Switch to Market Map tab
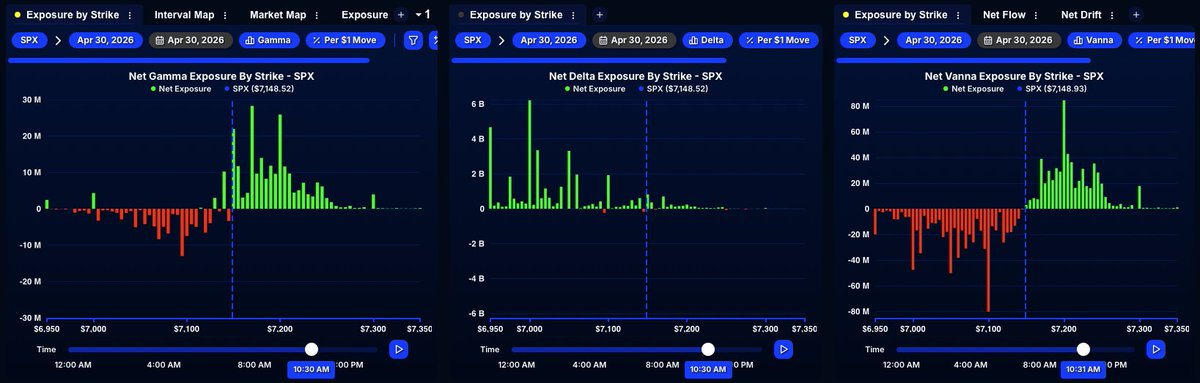The height and width of the screenshot is (383, 1200). (x=278, y=15)
